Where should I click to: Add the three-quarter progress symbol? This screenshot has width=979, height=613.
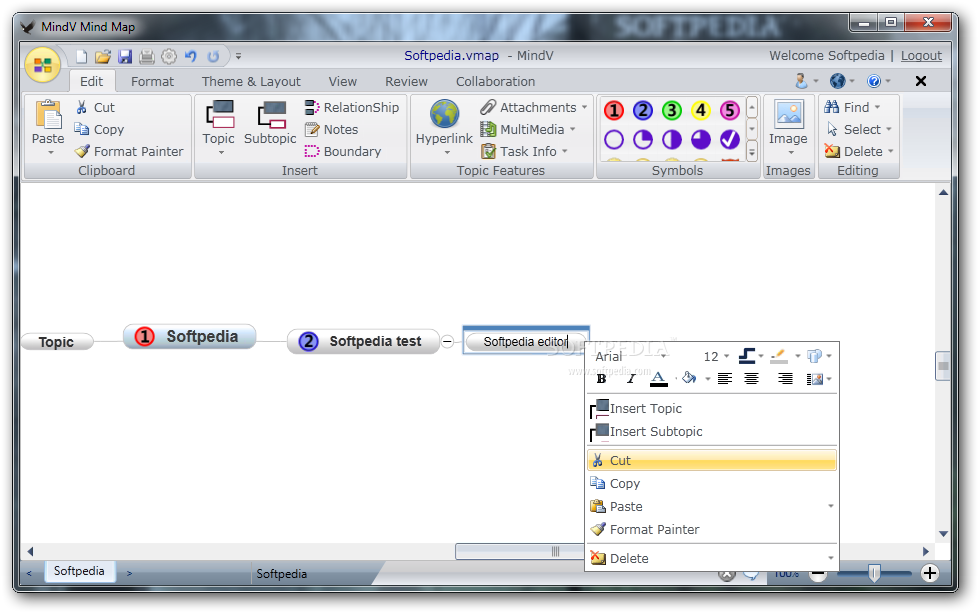click(701, 139)
